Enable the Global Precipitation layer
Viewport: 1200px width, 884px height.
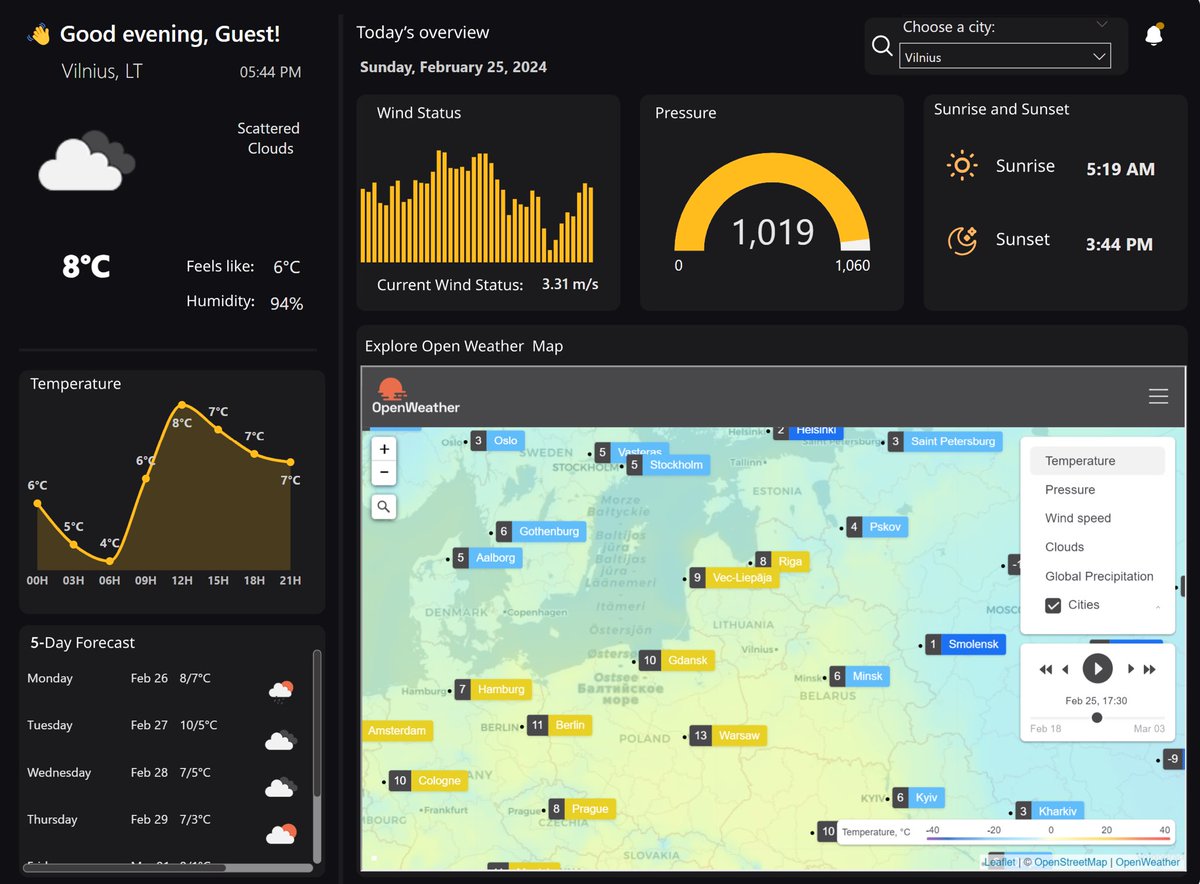[1099, 576]
